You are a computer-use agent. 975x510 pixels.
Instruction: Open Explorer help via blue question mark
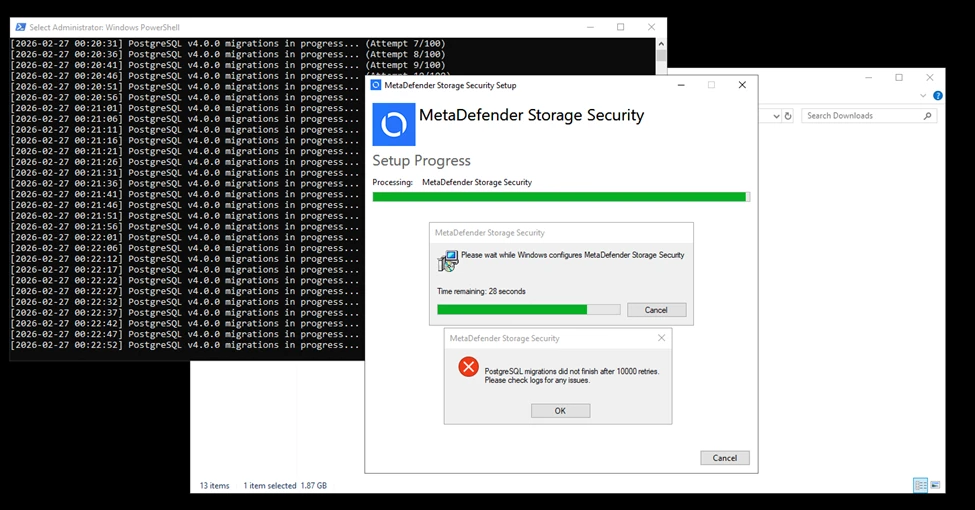pos(937,96)
